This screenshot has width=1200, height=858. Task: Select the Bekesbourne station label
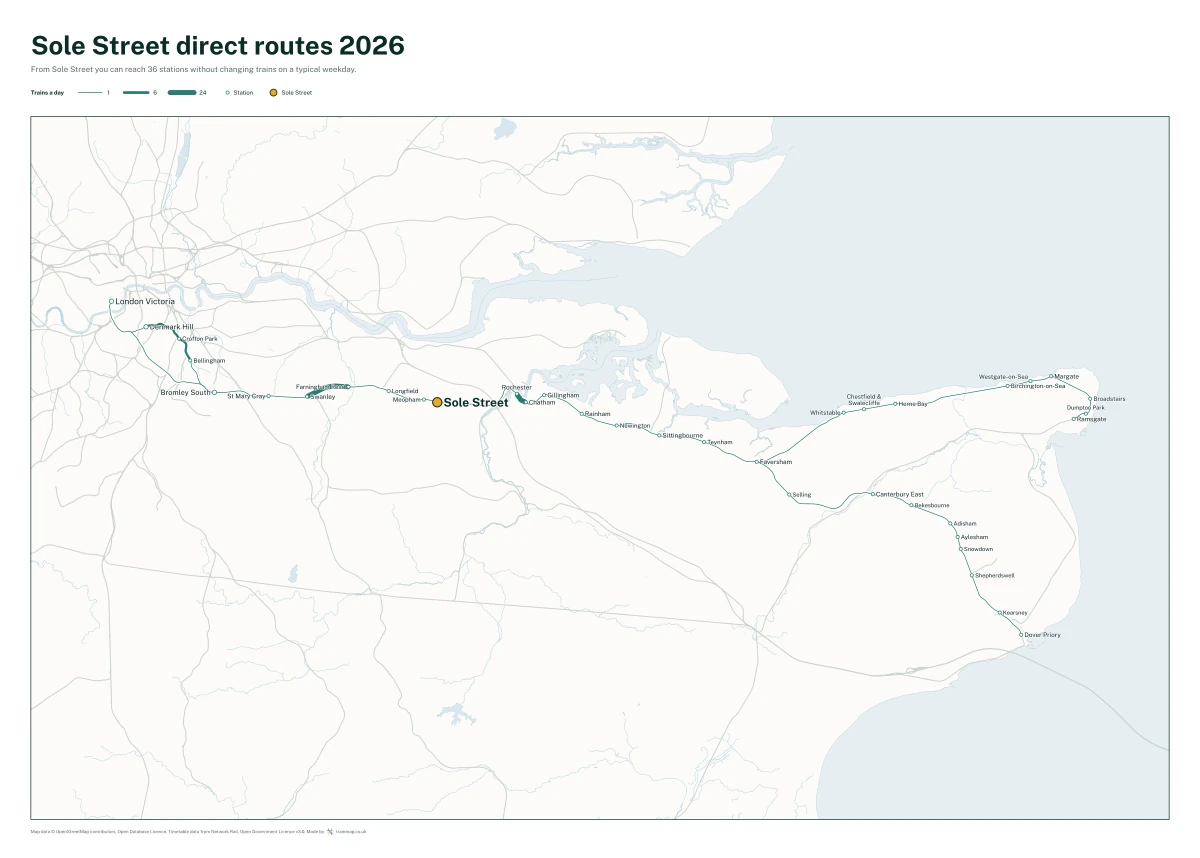pos(932,505)
